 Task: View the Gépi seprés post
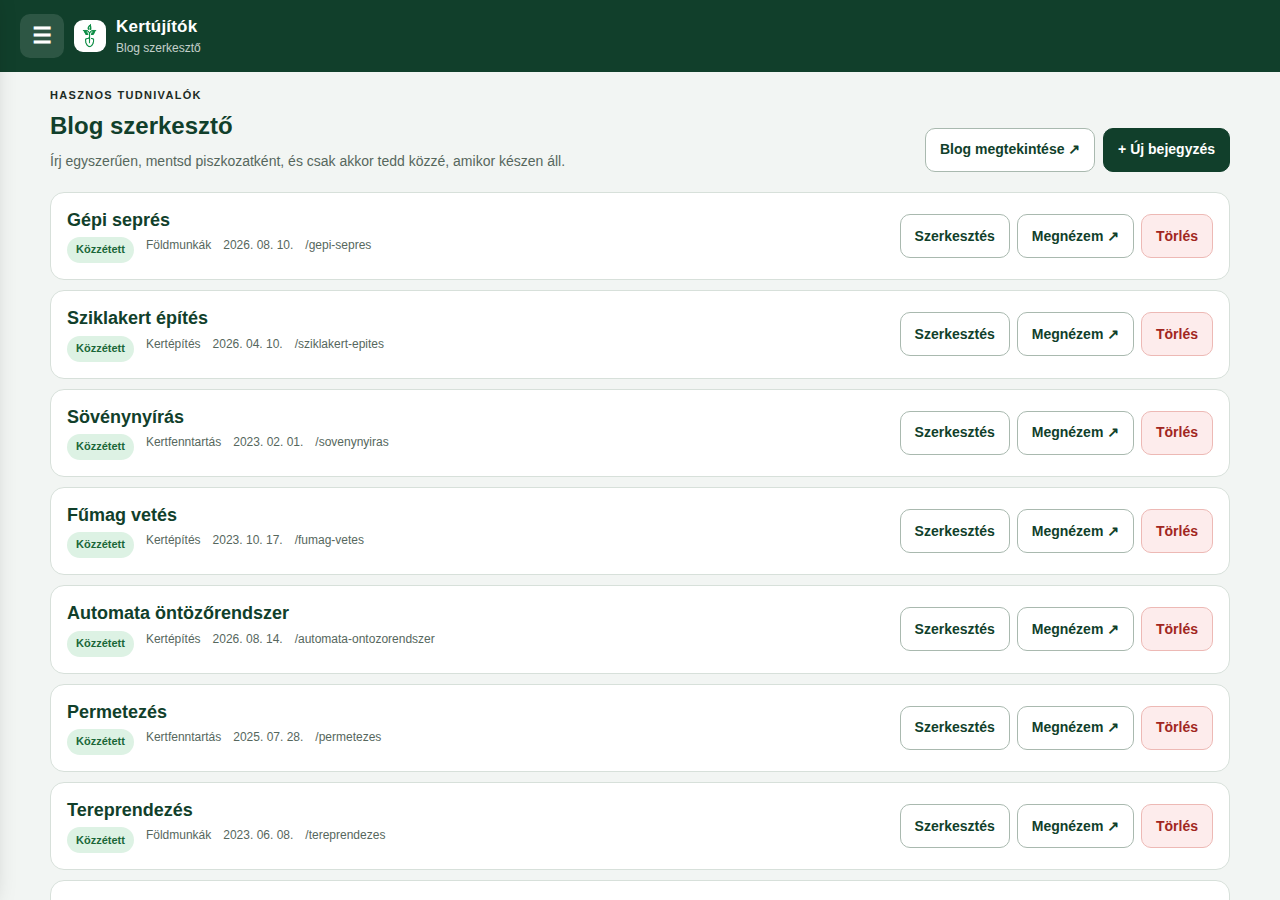1075,236
